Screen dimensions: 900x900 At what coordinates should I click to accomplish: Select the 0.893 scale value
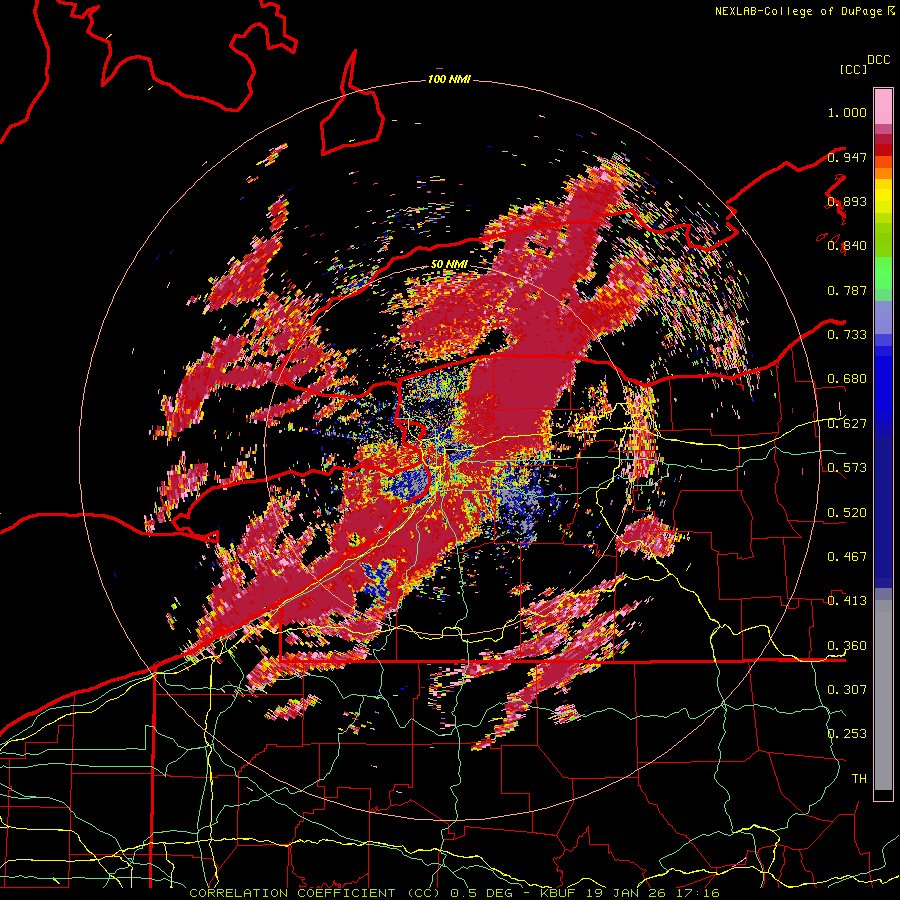847,201
